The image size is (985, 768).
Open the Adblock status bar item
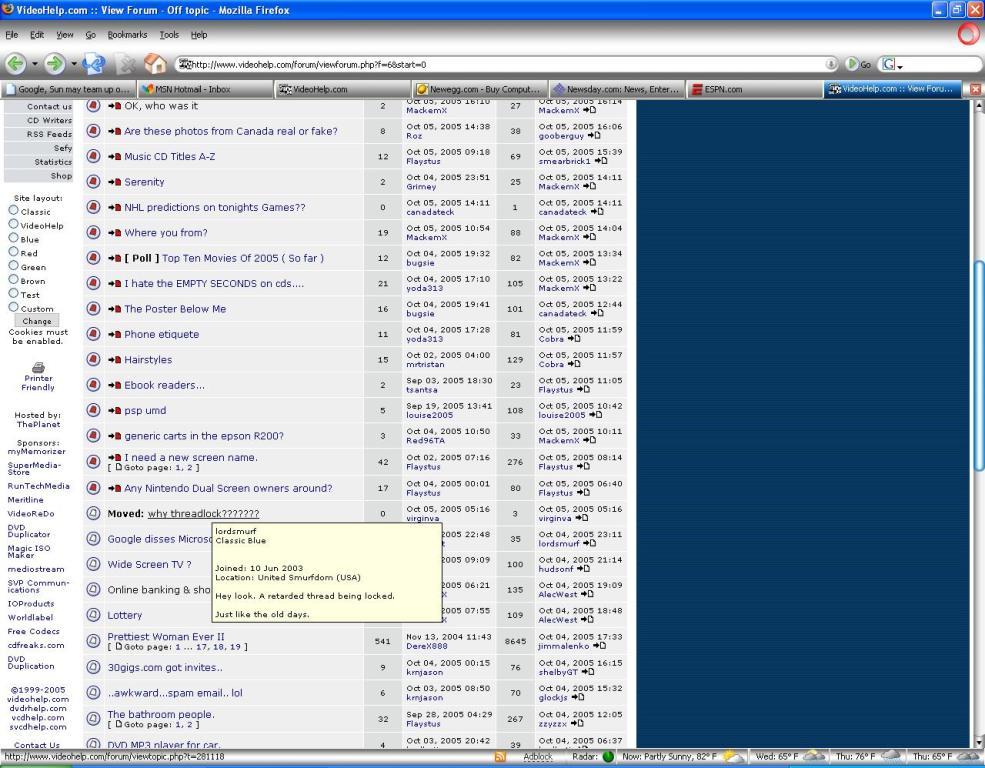538,757
